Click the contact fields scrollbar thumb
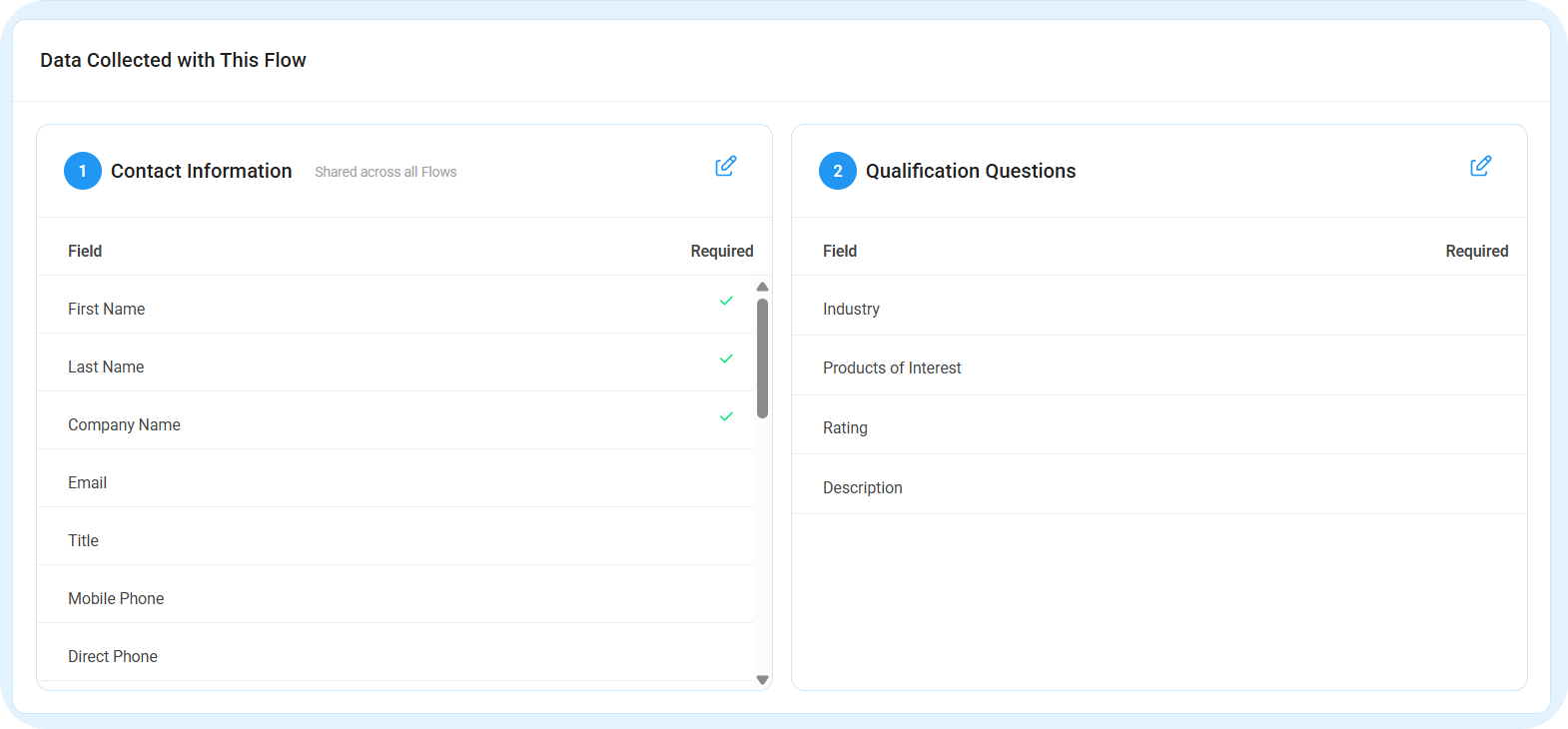 coord(762,358)
